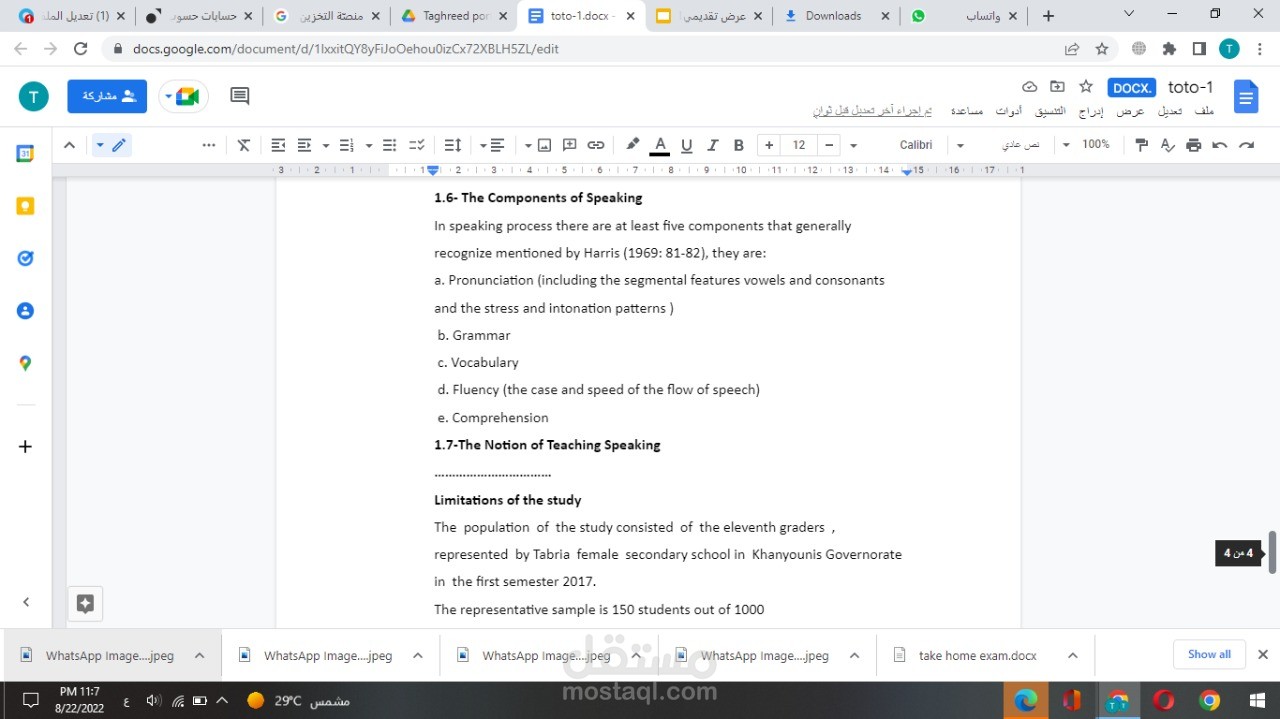The height and width of the screenshot is (719, 1280).
Task: Click the paint format roller icon
Action: pyautogui.click(x=1142, y=145)
